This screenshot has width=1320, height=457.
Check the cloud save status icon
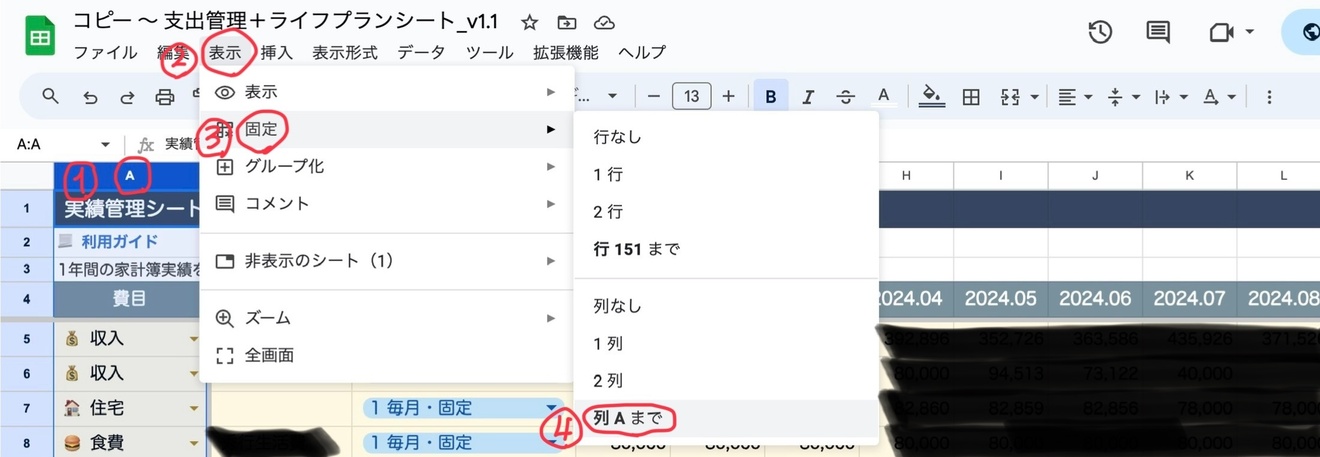pos(604,22)
